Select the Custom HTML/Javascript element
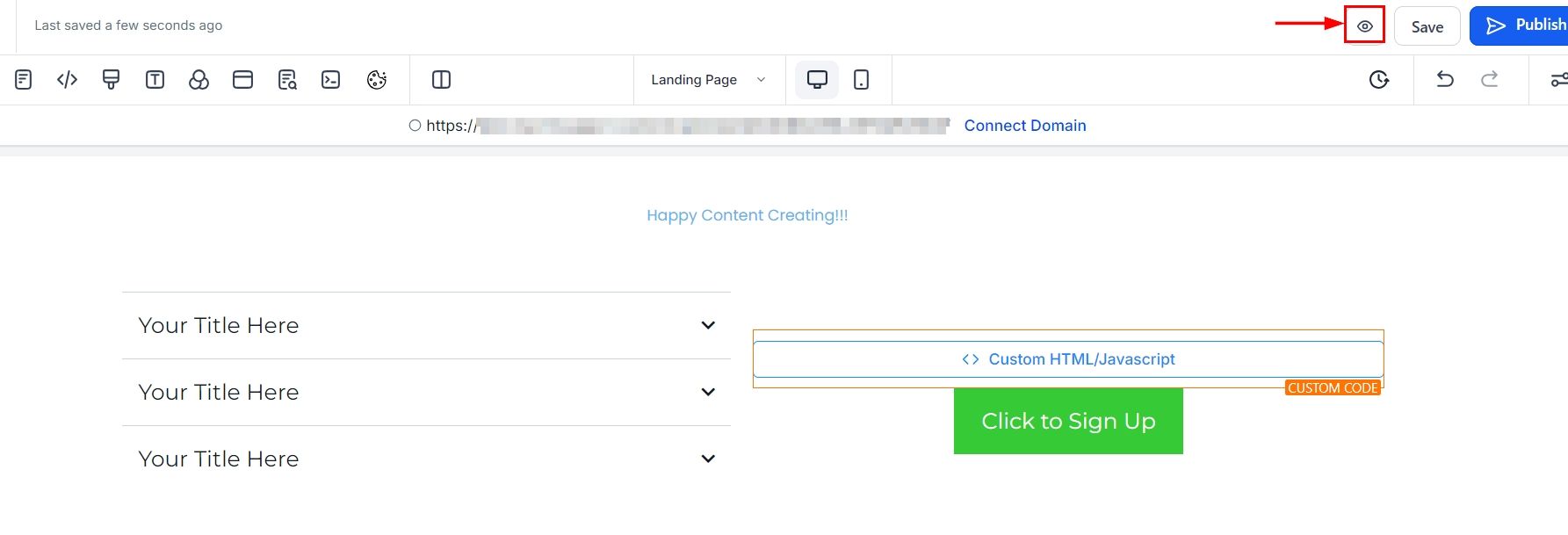 [1068, 359]
